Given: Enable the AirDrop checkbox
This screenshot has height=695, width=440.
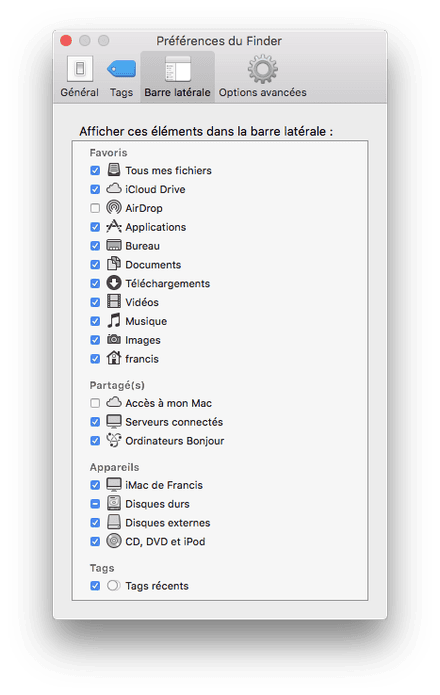Looking at the screenshot, I should point(95,208).
